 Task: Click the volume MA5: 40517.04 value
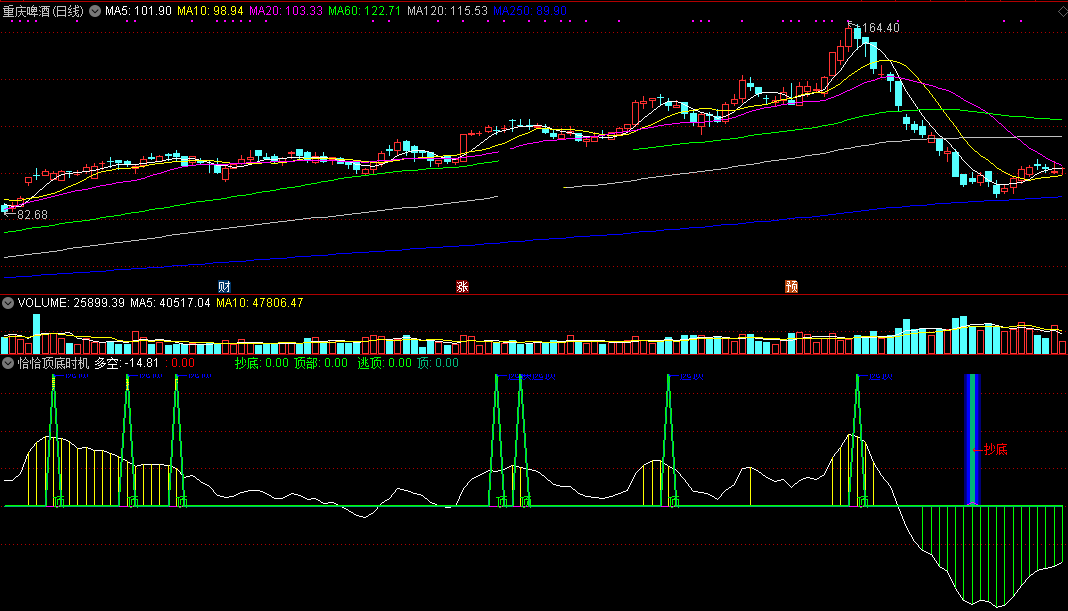tap(170, 303)
